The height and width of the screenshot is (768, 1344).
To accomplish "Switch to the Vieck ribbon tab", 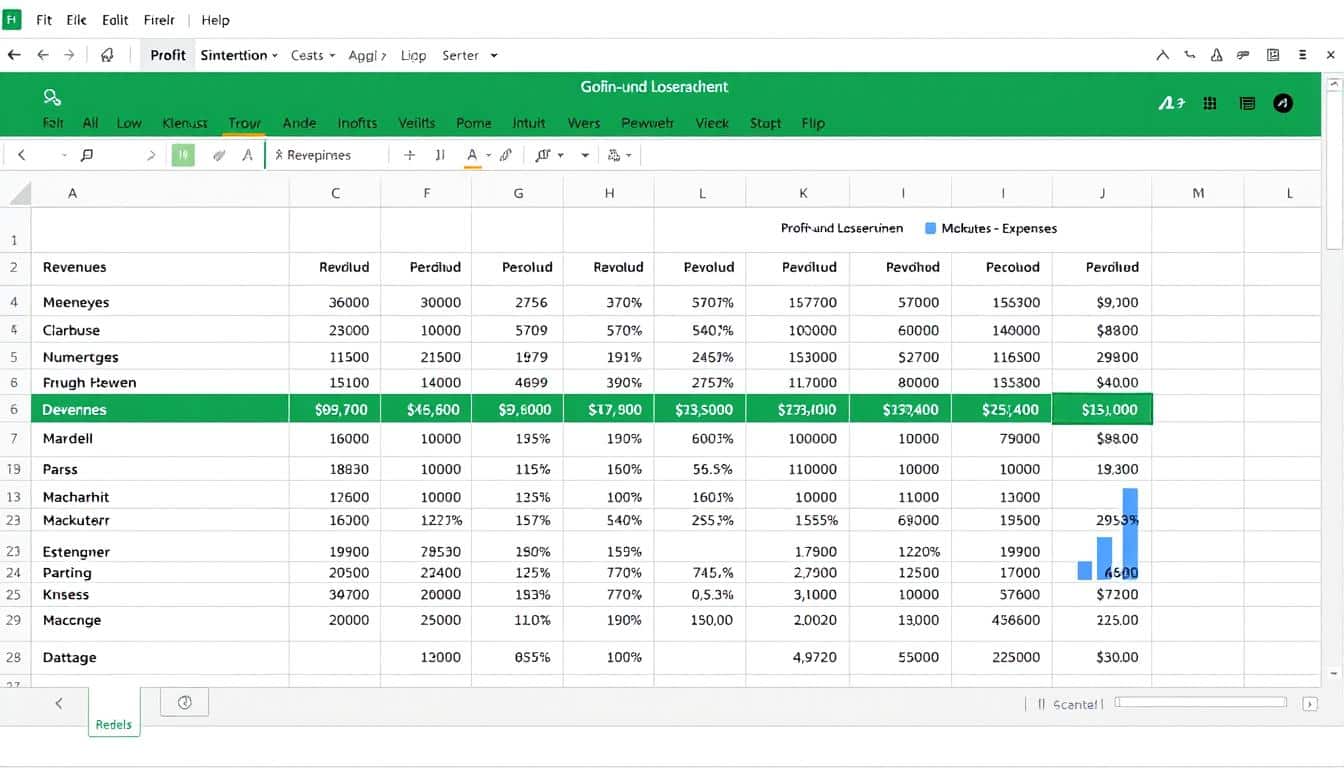I will 712,123.
